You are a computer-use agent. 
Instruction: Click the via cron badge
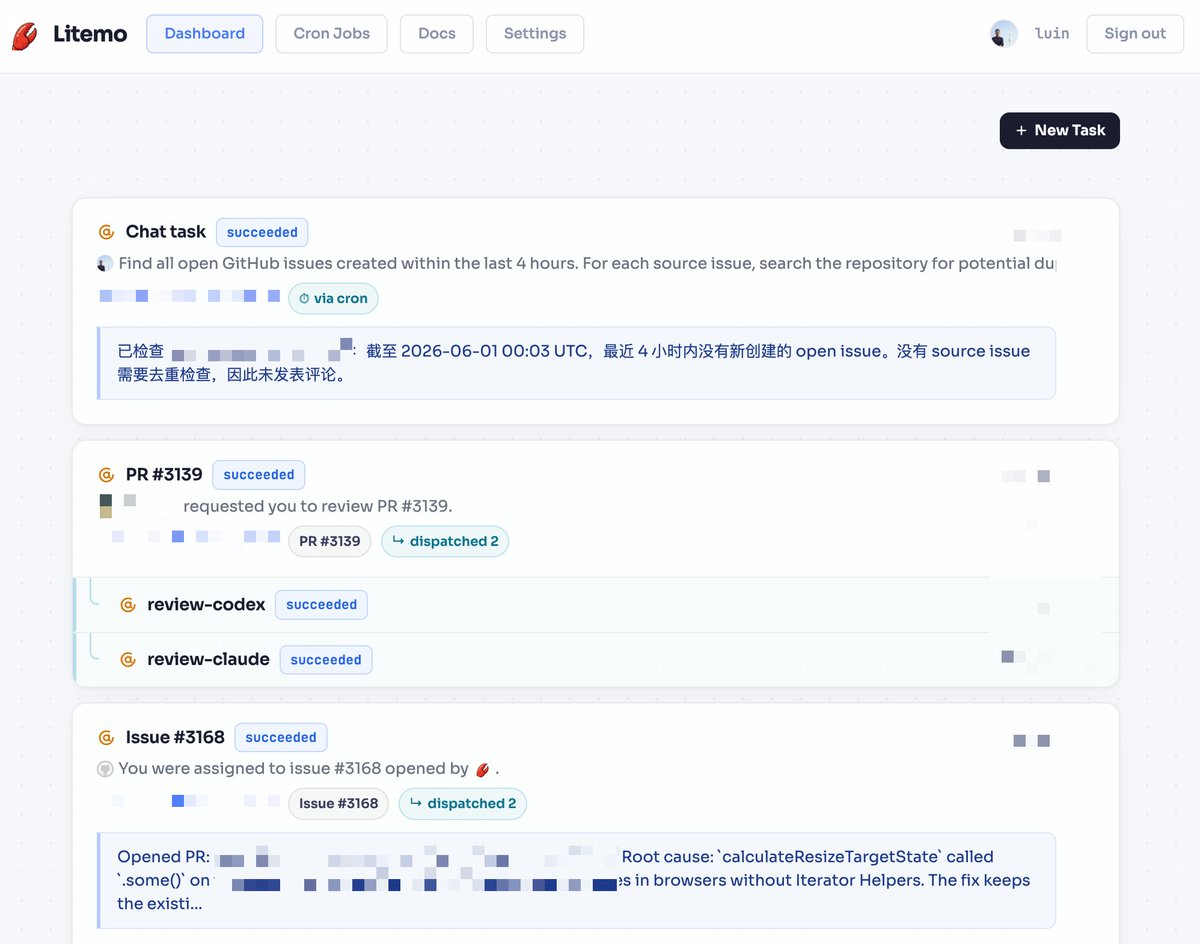point(334,298)
